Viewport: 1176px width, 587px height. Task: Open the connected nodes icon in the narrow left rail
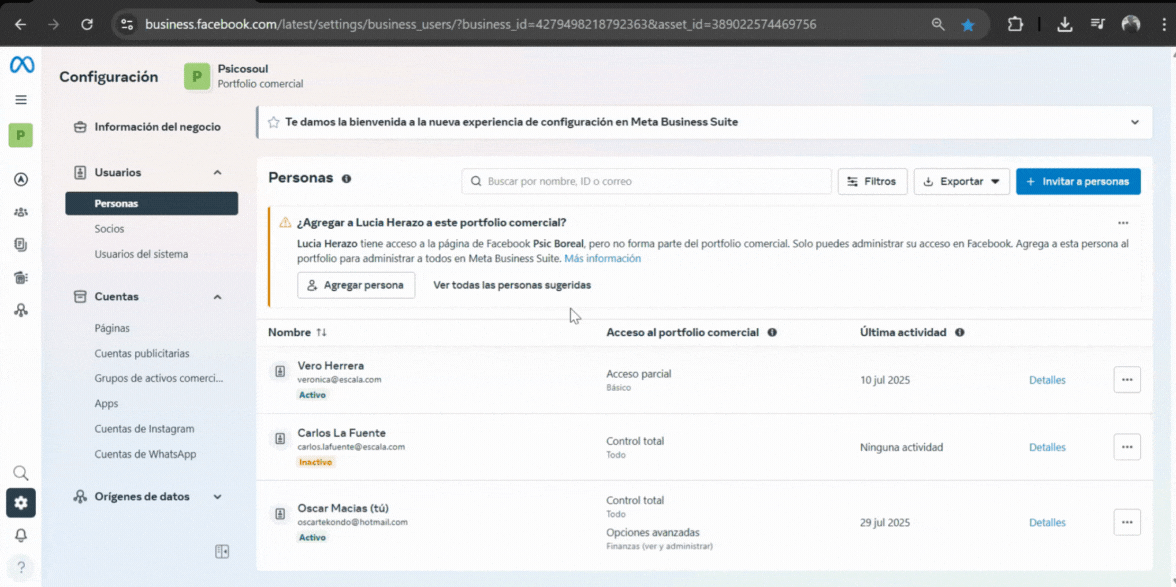pos(21,310)
